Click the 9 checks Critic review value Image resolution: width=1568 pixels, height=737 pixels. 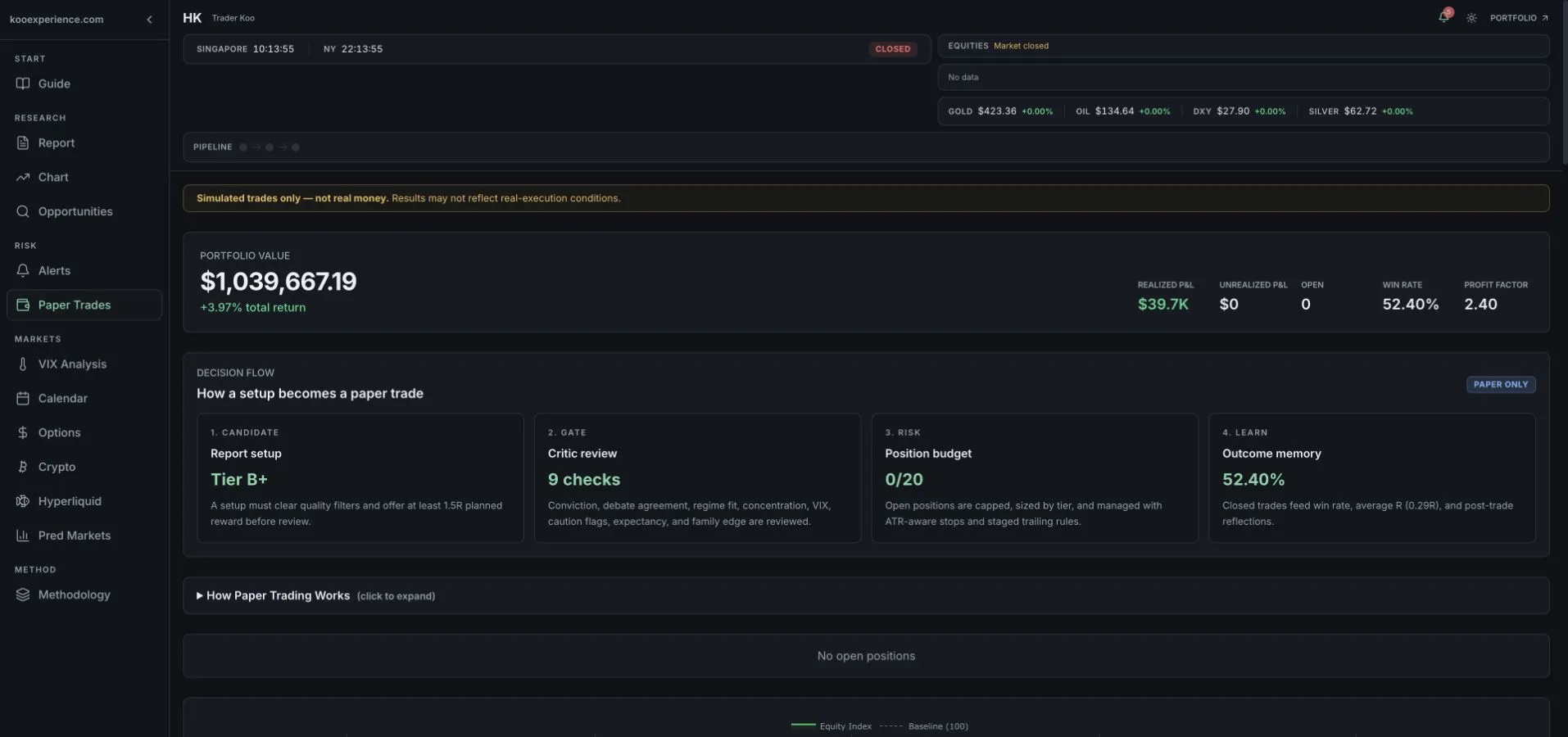pos(584,480)
